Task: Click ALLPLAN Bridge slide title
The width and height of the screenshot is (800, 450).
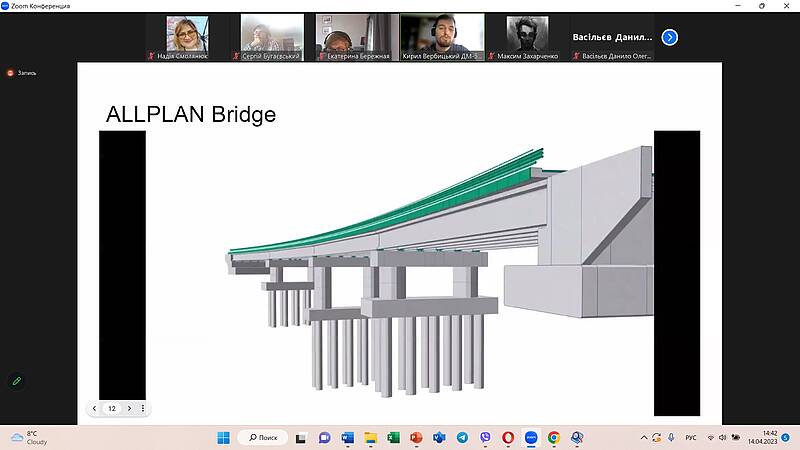Action: (x=191, y=114)
